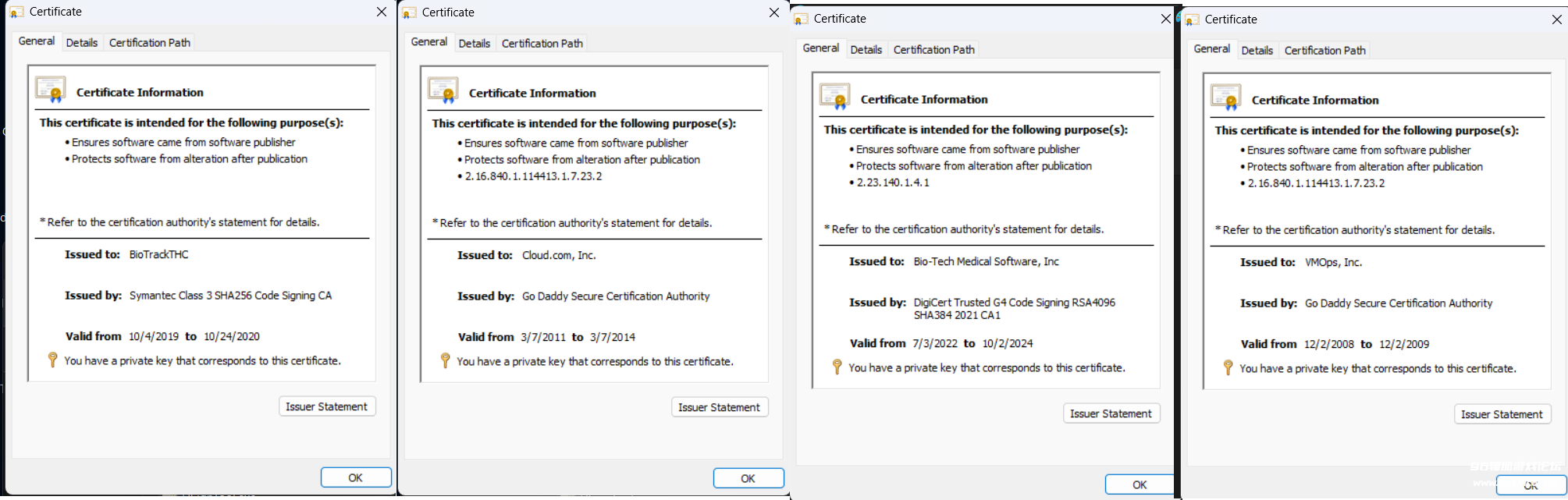Click the certificate badge icon in Bio-Tech Medical dialog
Image resolution: width=1568 pixels, height=500 pixels.
point(835,97)
